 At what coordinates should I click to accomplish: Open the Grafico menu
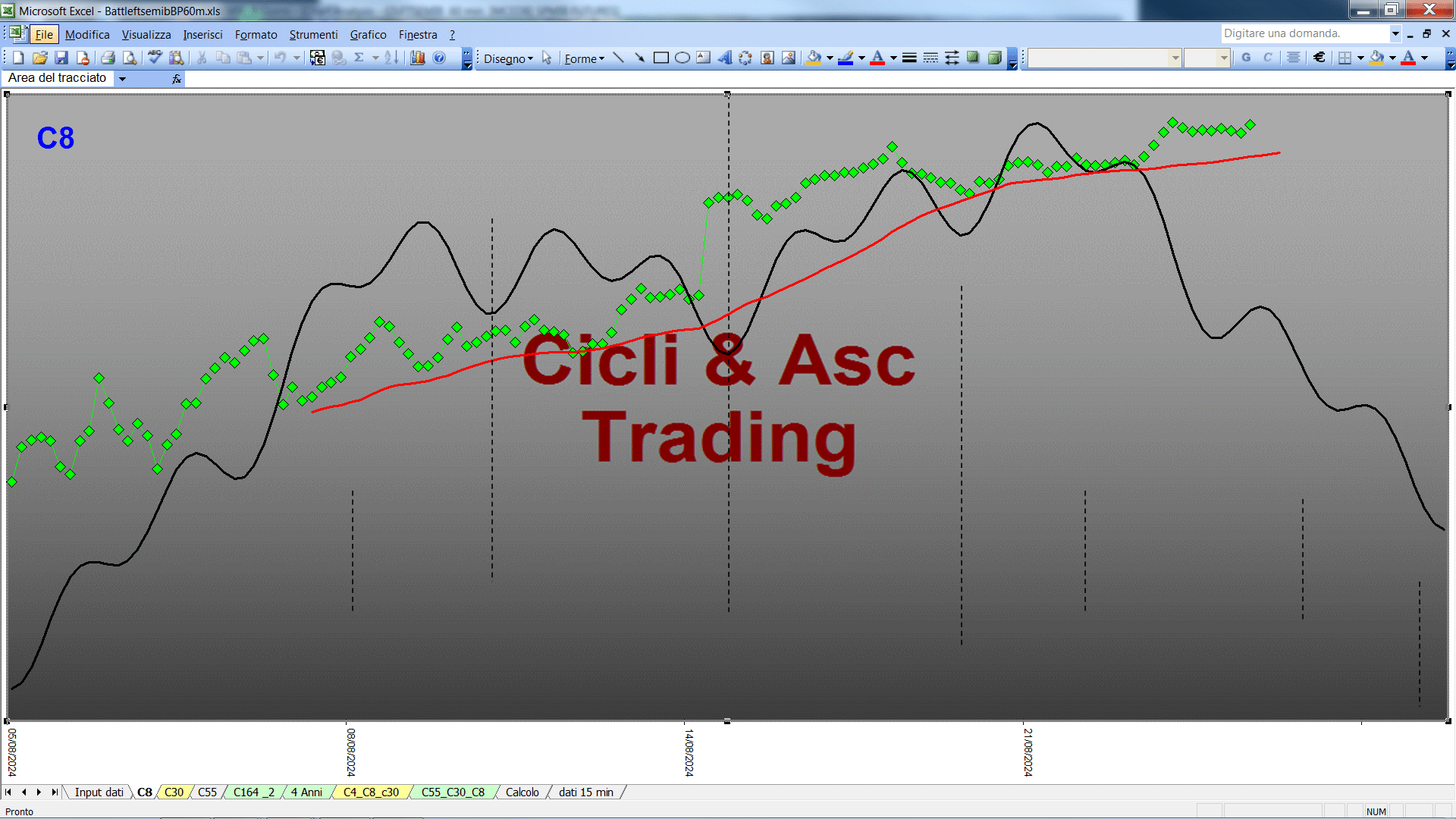tap(368, 35)
